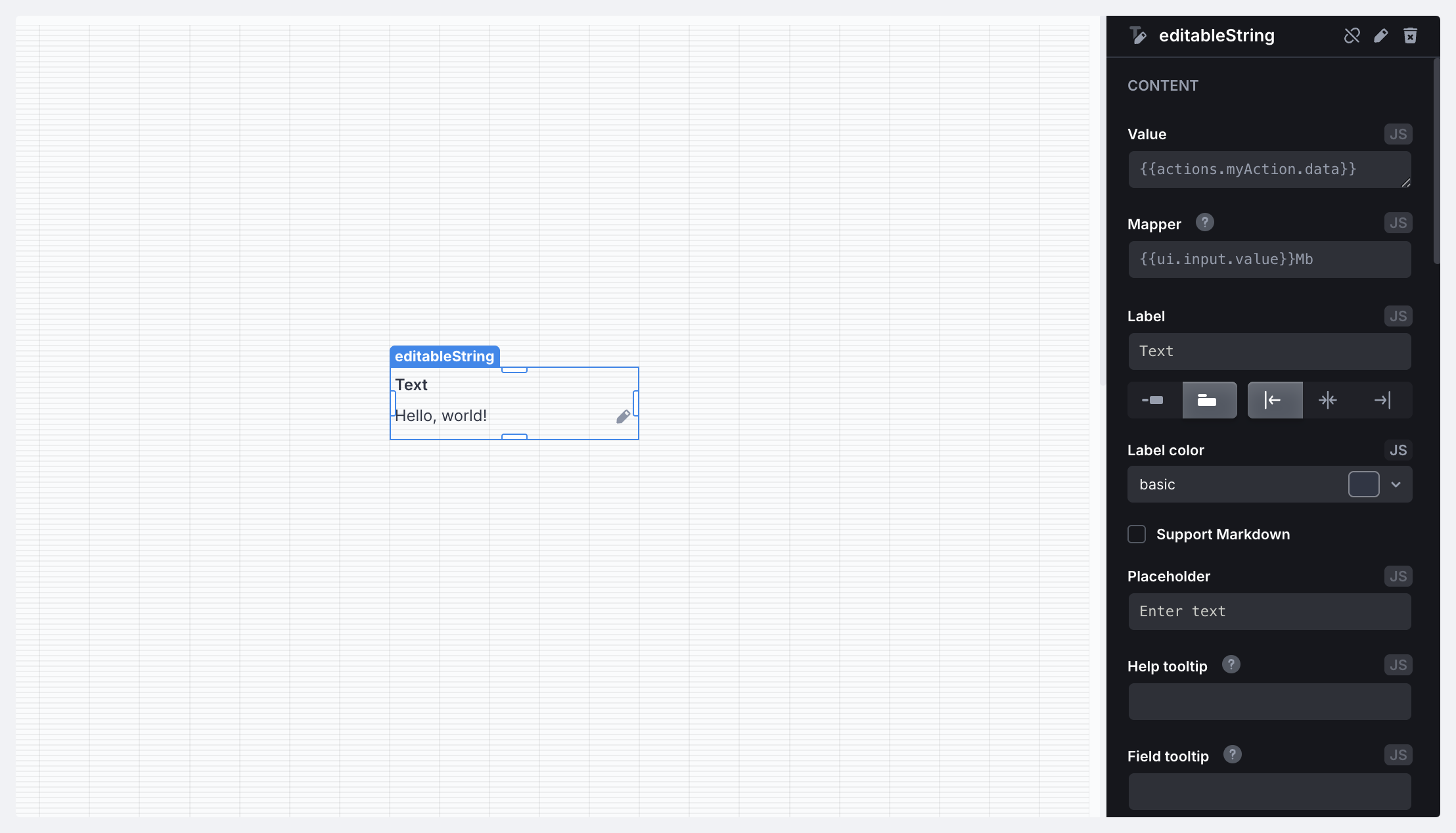Align label to the right

(1382, 400)
